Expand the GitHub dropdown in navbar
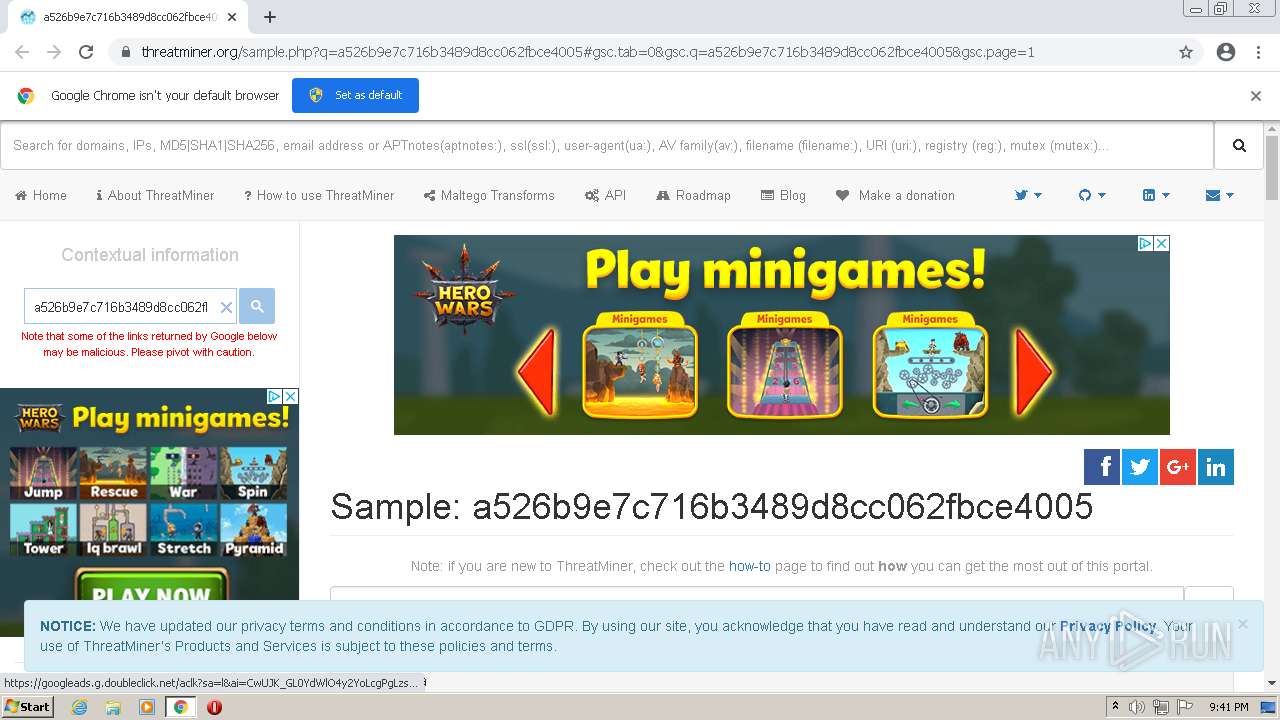 pos(1092,195)
